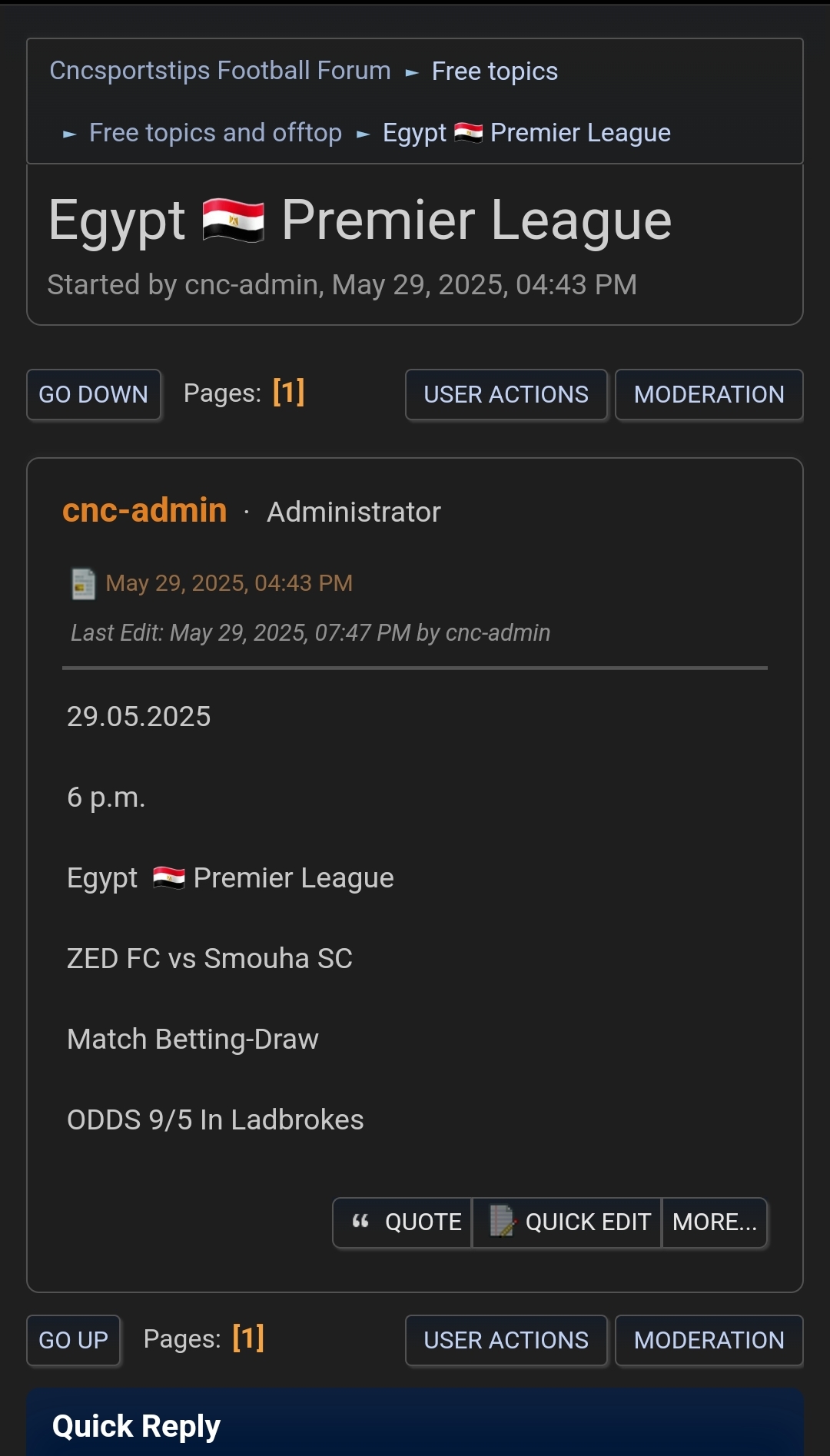The width and height of the screenshot is (830, 1456).
Task: Click the post document icon beside date
Action: (x=83, y=584)
